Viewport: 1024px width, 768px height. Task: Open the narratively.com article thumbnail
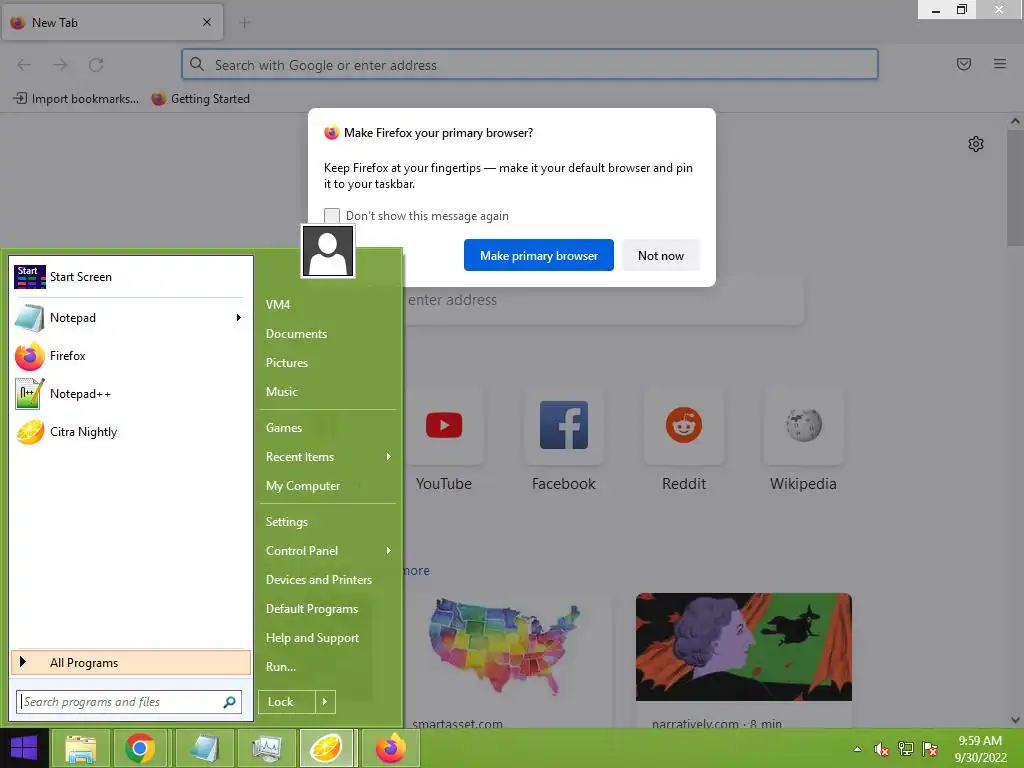coord(744,647)
